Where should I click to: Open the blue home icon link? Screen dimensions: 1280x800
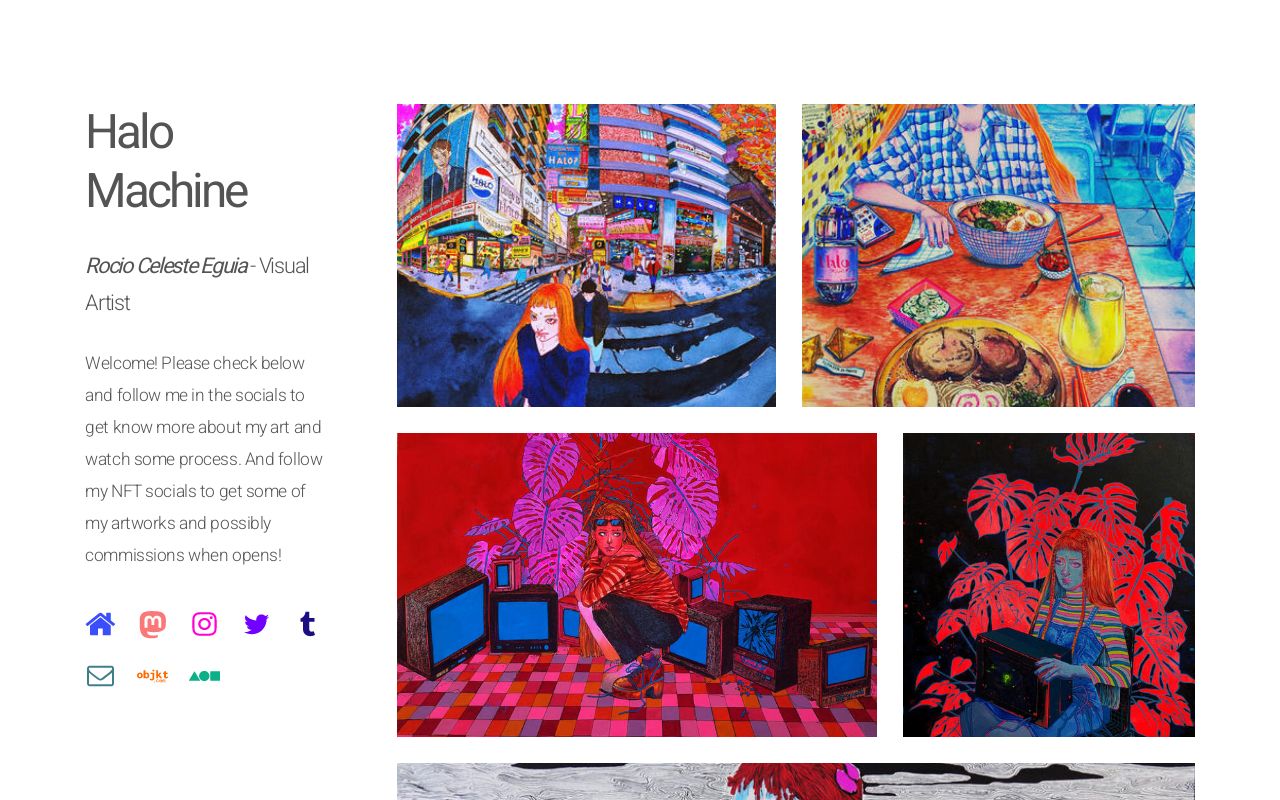(100, 624)
